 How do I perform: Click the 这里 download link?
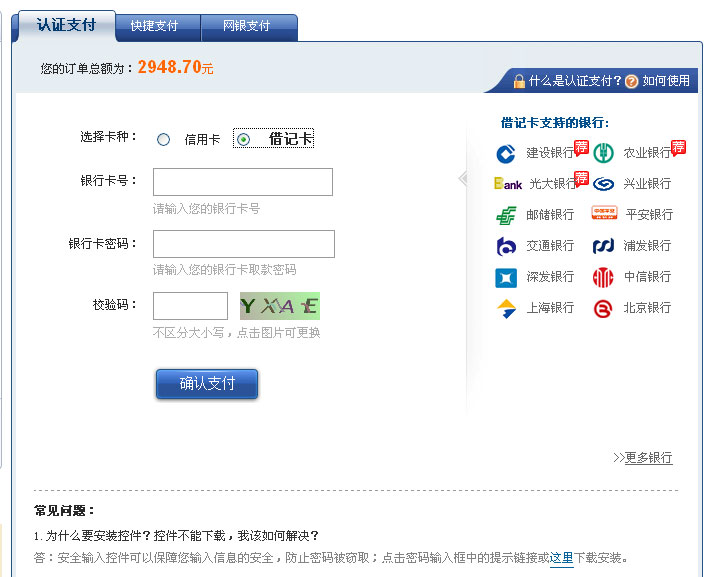[561, 557]
